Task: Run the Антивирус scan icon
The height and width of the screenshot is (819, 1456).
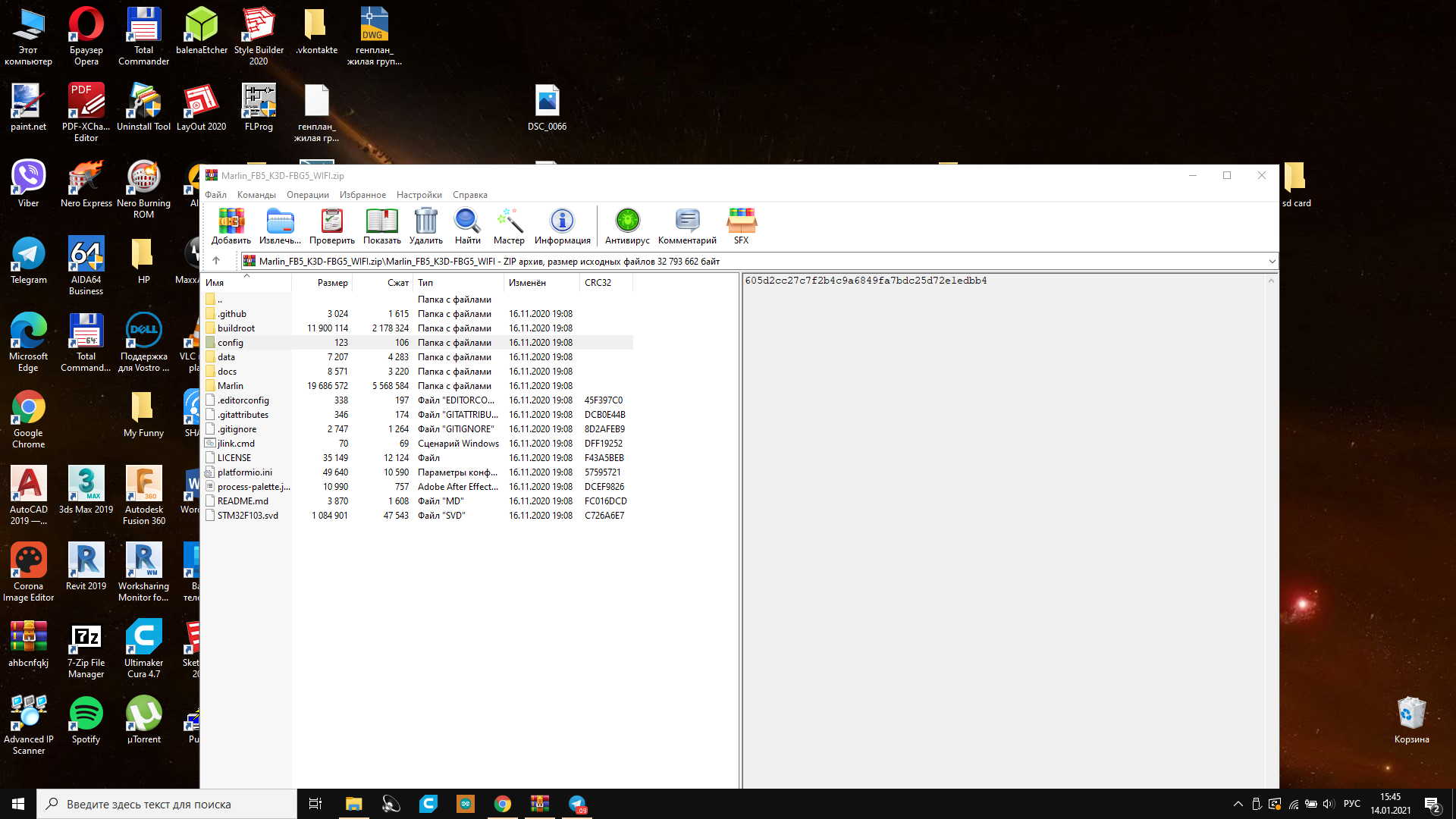Action: click(x=627, y=226)
